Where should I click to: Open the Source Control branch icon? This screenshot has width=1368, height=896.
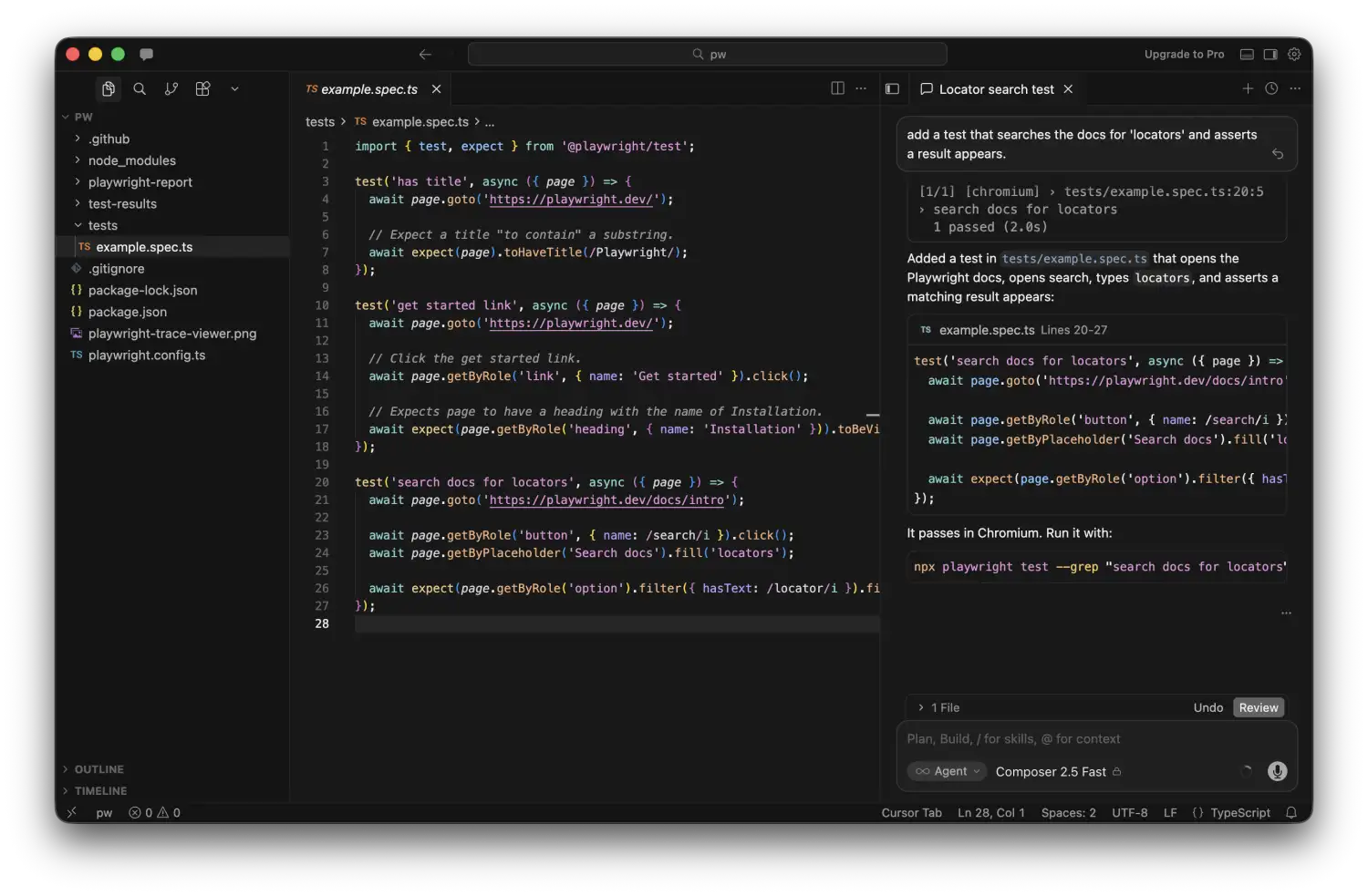(171, 88)
